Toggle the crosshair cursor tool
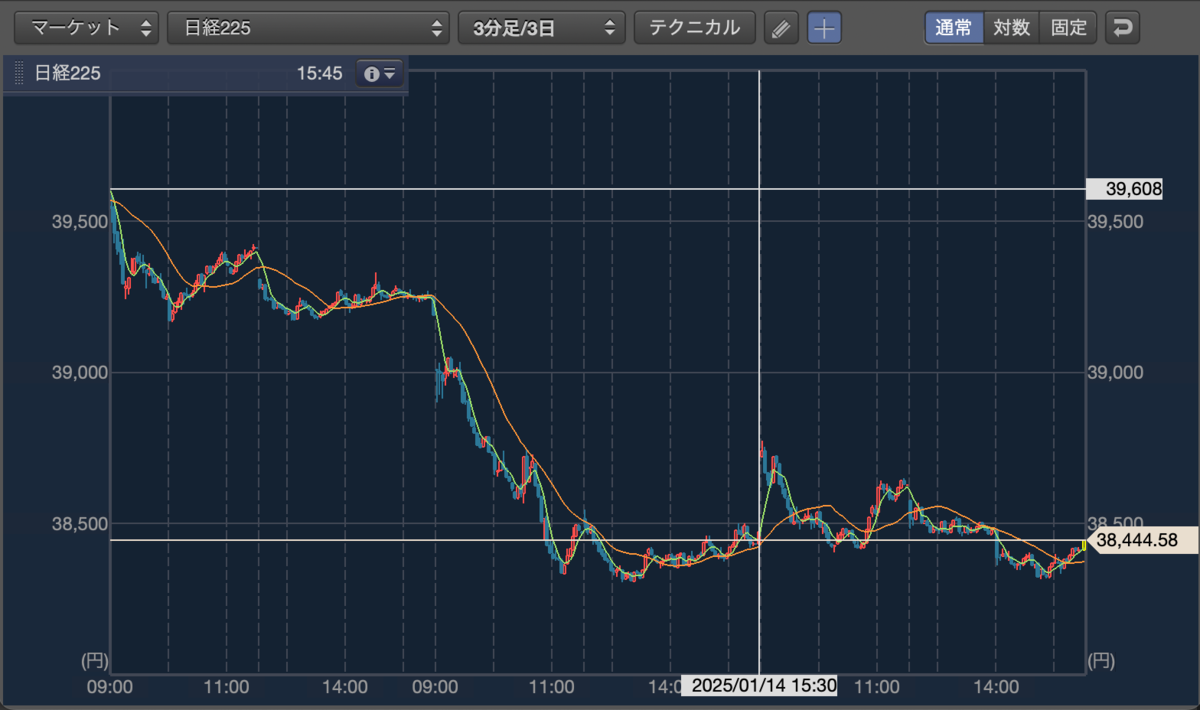 coord(824,28)
